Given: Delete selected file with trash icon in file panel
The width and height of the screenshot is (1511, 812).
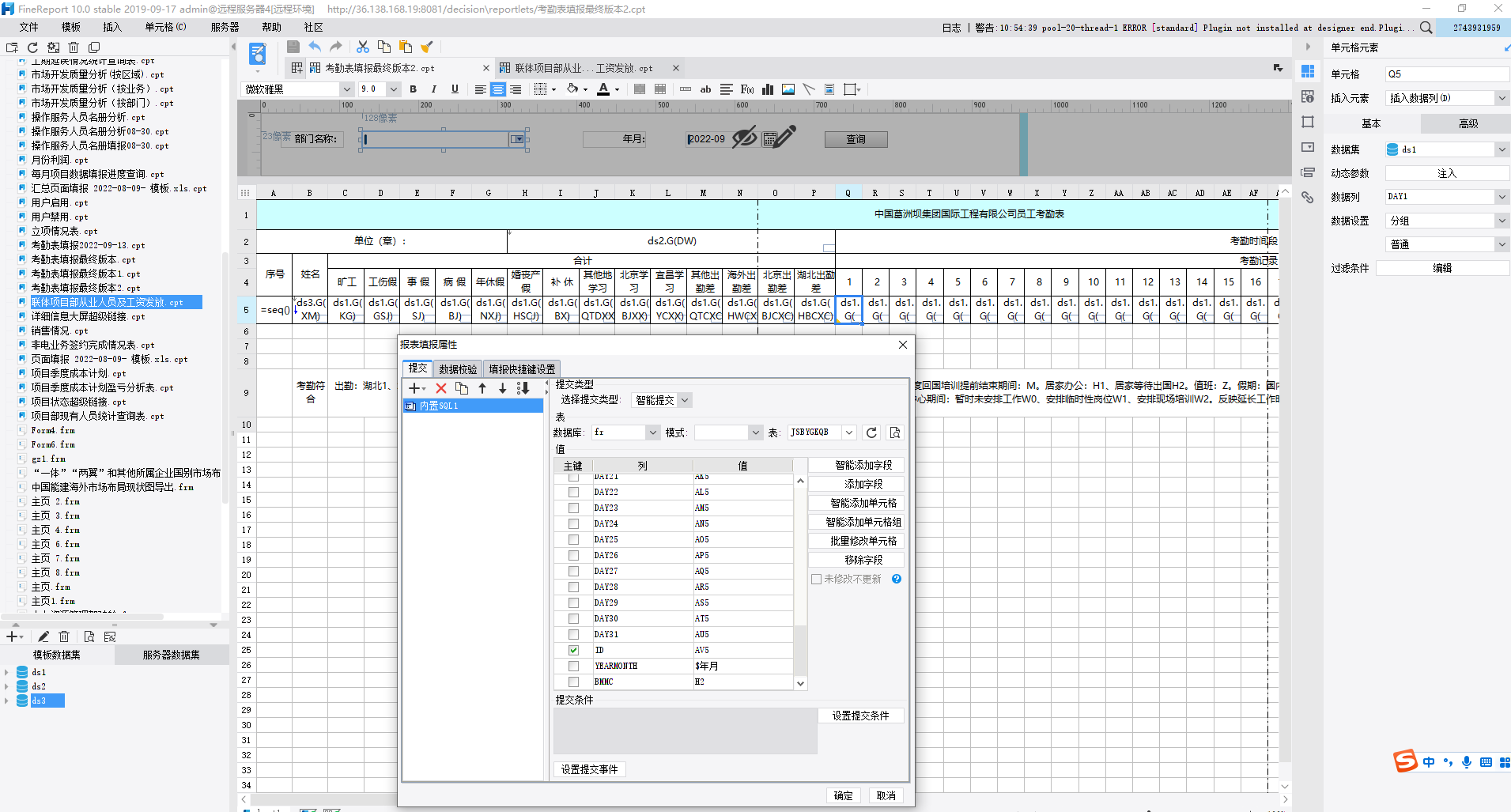Looking at the screenshot, I should pyautogui.click(x=74, y=47).
